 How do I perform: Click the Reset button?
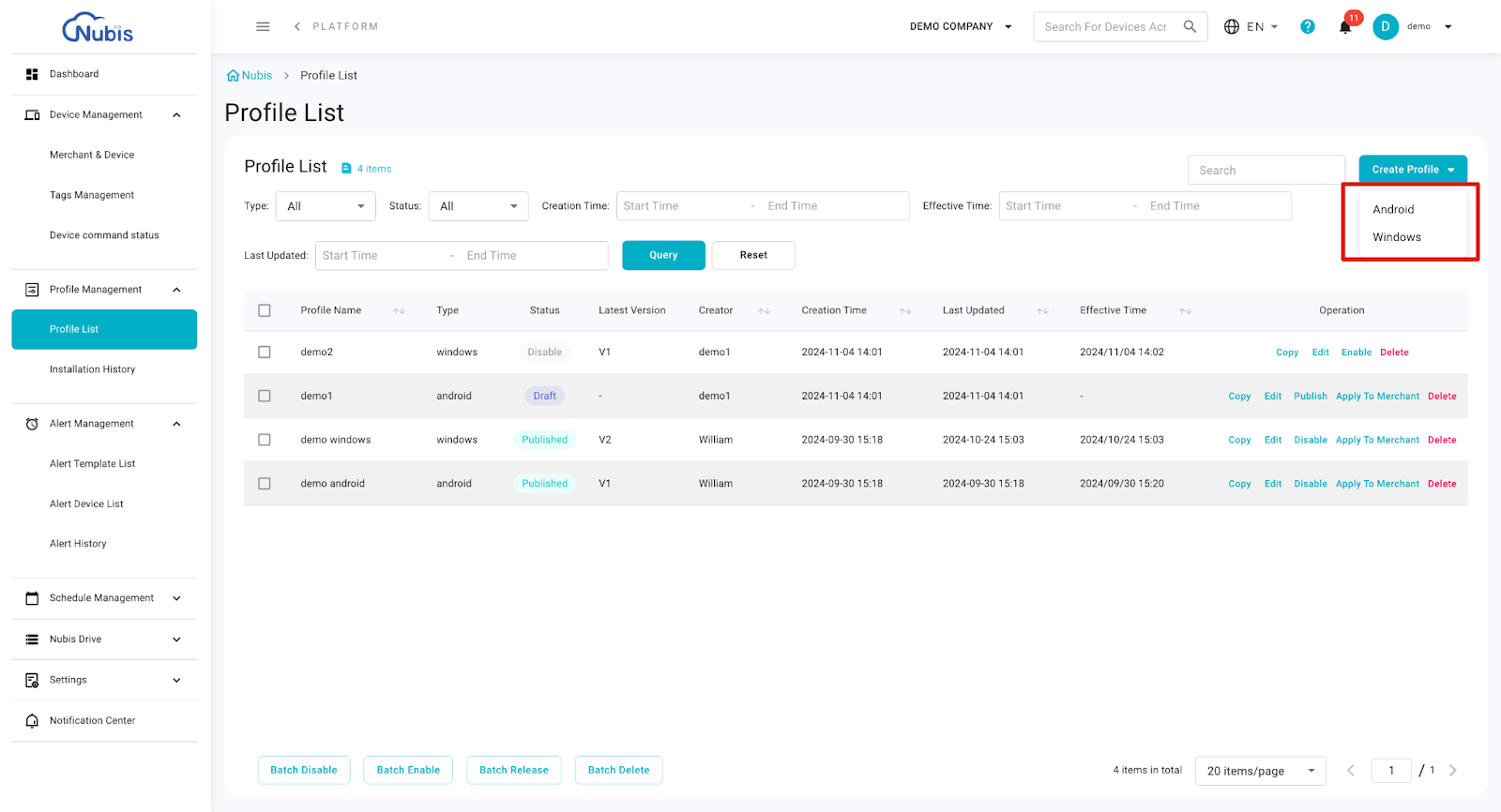[x=753, y=255]
